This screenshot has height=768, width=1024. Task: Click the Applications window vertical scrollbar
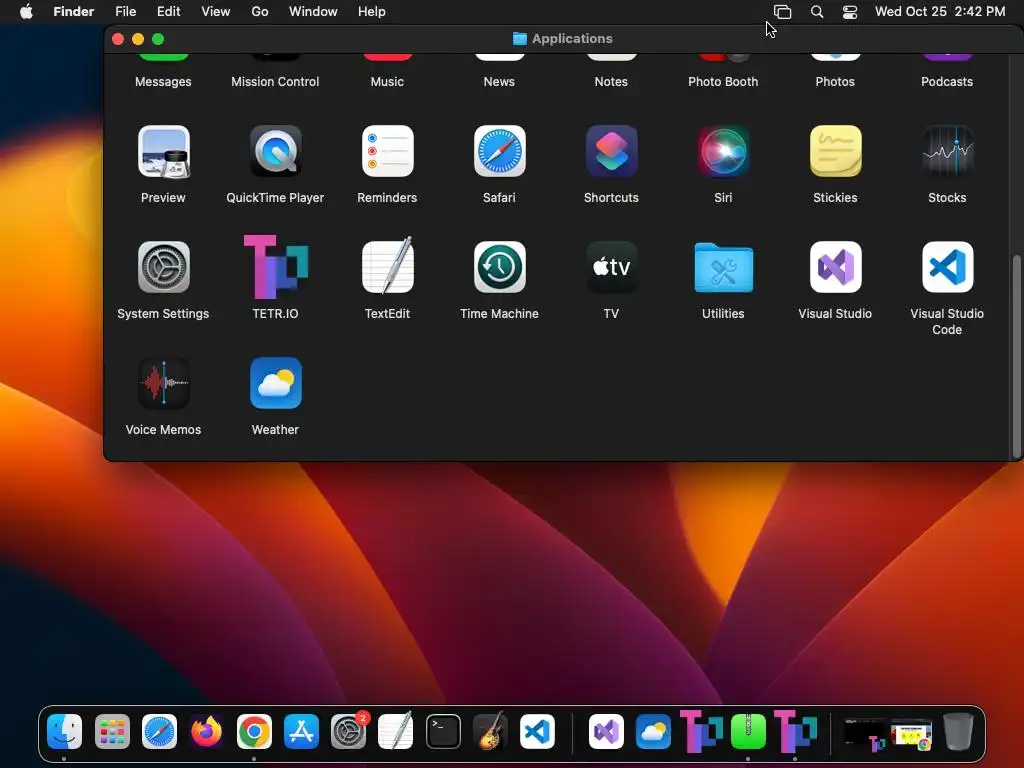point(1016,356)
